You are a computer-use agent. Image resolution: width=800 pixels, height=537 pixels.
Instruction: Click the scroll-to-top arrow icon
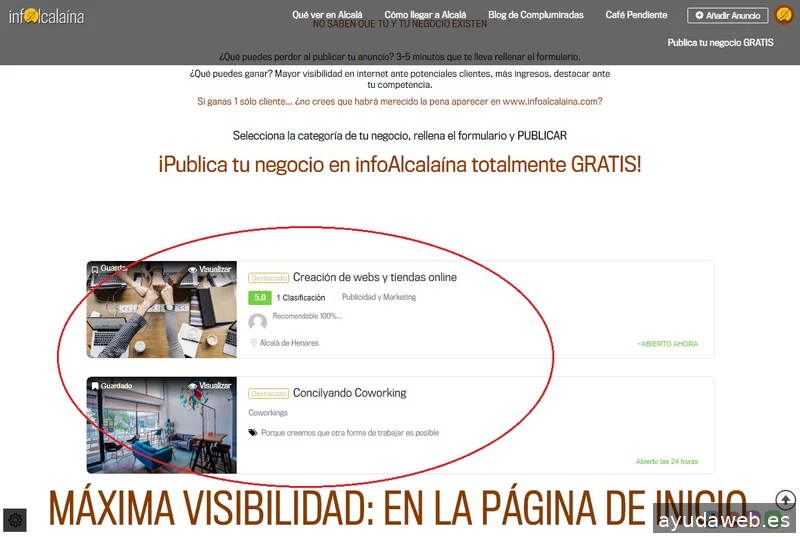785,499
